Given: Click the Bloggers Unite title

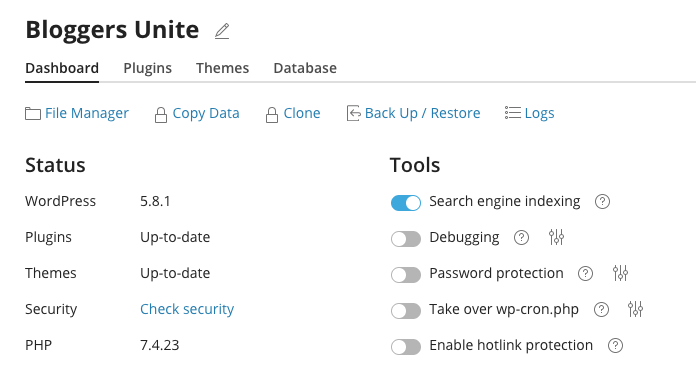Looking at the screenshot, I should (112, 30).
